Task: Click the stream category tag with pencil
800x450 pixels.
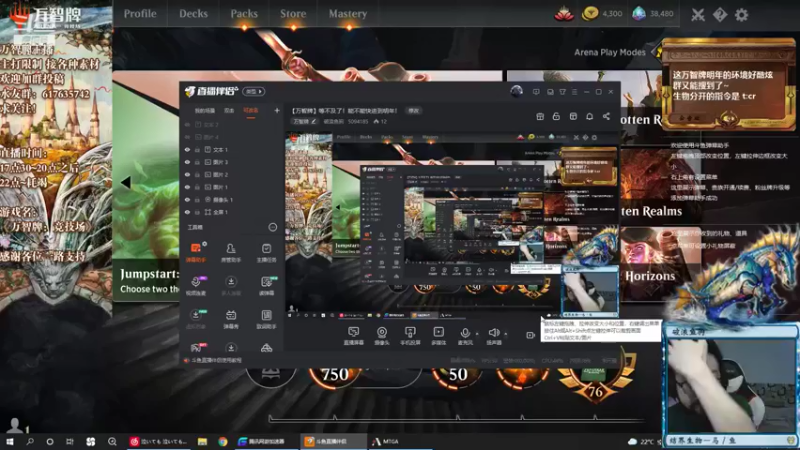Action: click(x=305, y=121)
